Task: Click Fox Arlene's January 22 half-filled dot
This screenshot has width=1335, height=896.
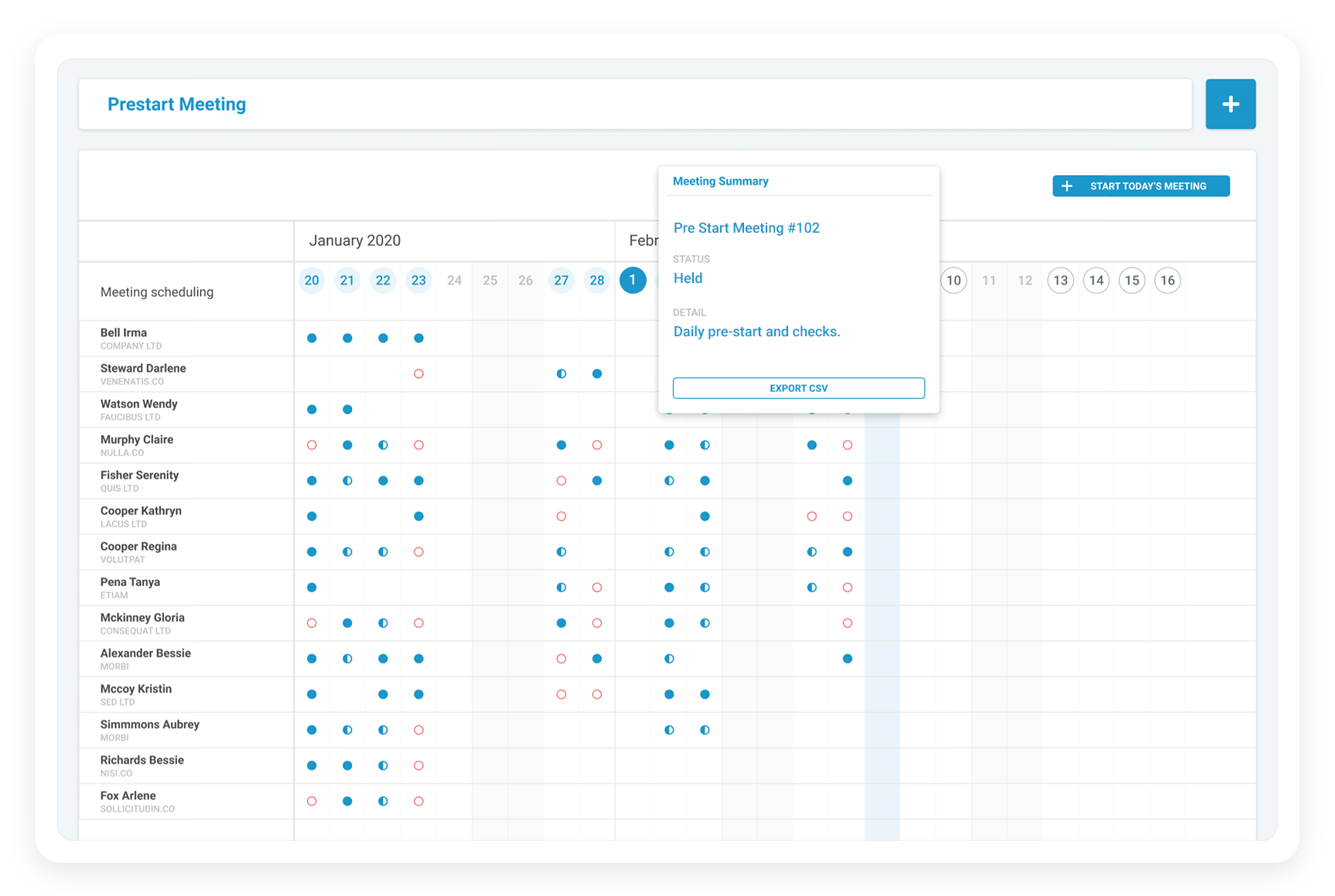Action: pyautogui.click(x=383, y=802)
